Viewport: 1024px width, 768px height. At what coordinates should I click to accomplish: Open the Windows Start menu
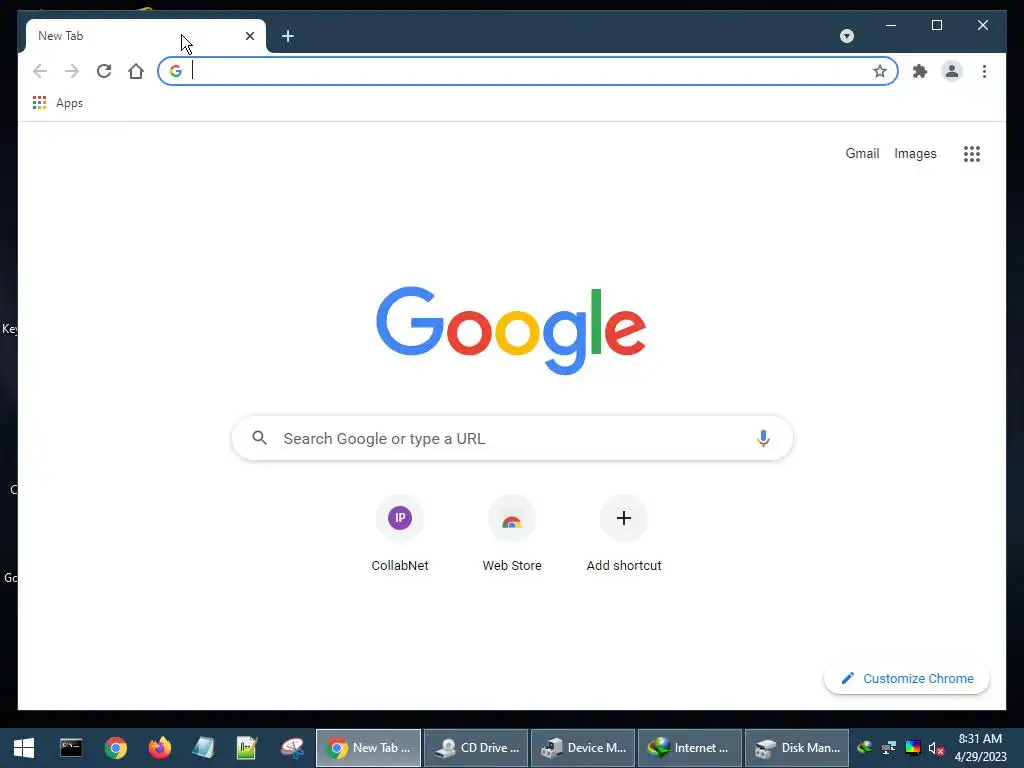pos(24,748)
